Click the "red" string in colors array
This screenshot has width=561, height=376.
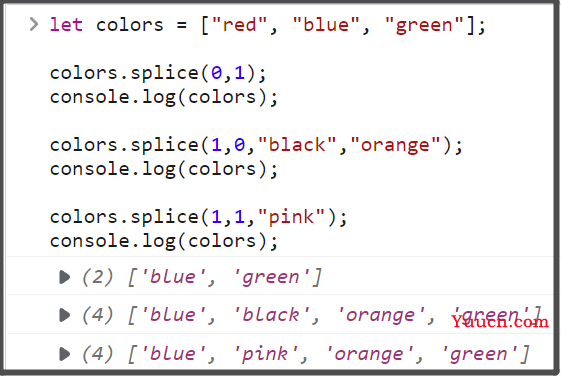(239, 25)
